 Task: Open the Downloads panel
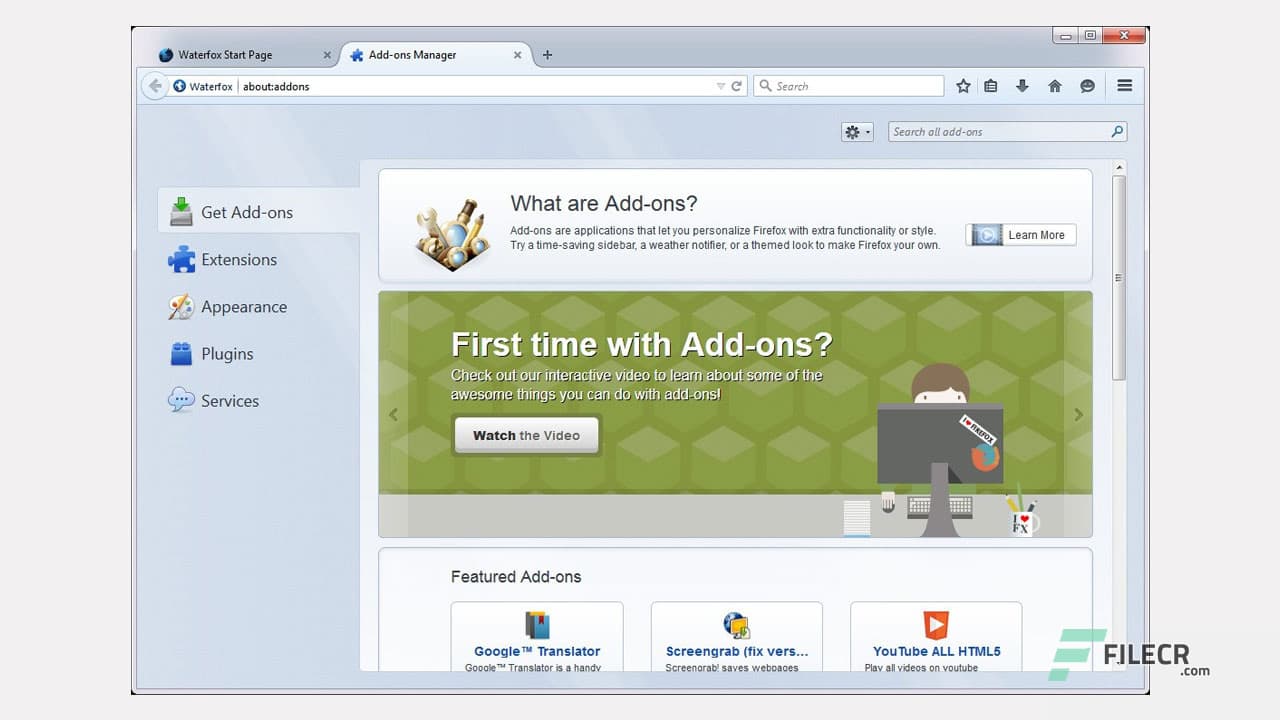(x=1022, y=86)
